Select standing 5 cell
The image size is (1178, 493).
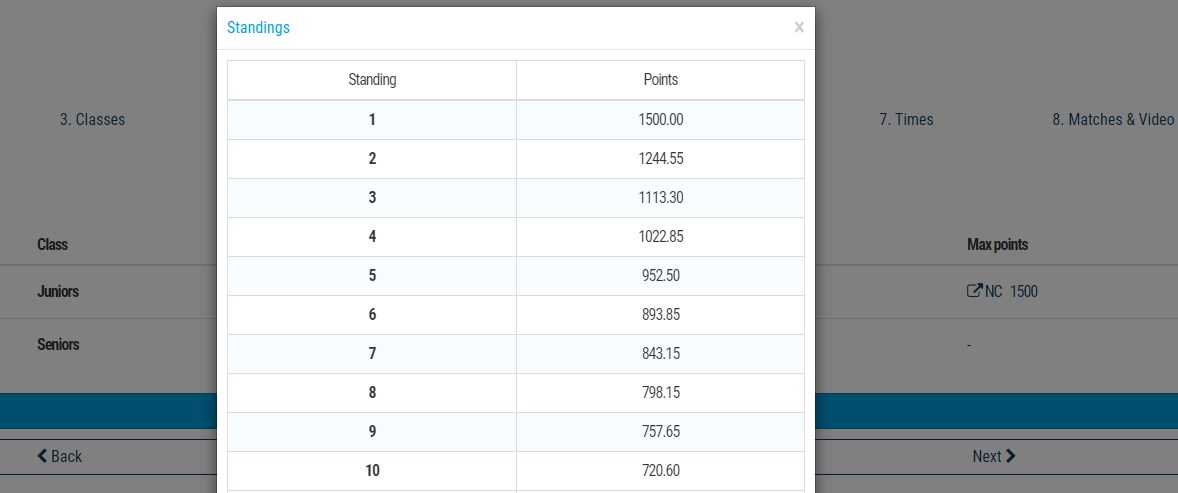pyautogui.click(x=372, y=276)
